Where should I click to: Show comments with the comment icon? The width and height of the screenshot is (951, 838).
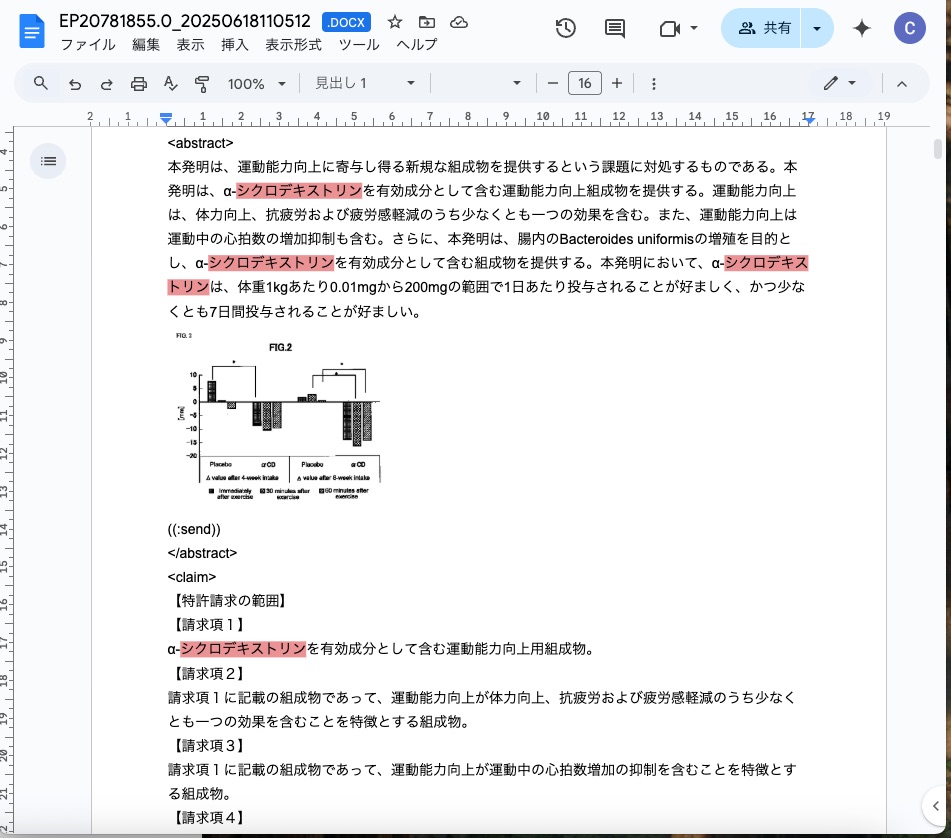(x=614, y=28)
